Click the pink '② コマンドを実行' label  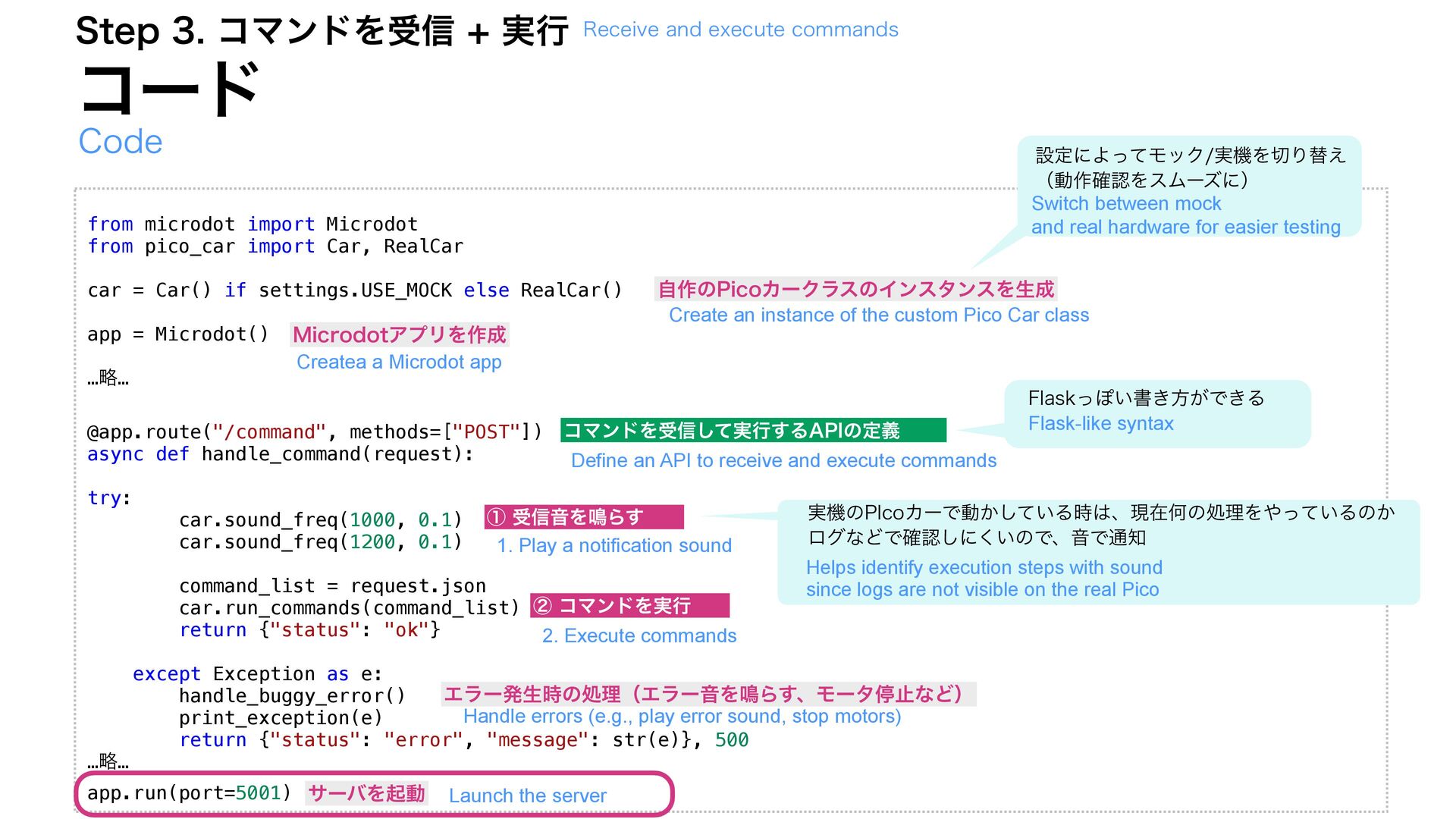point(629,605)
